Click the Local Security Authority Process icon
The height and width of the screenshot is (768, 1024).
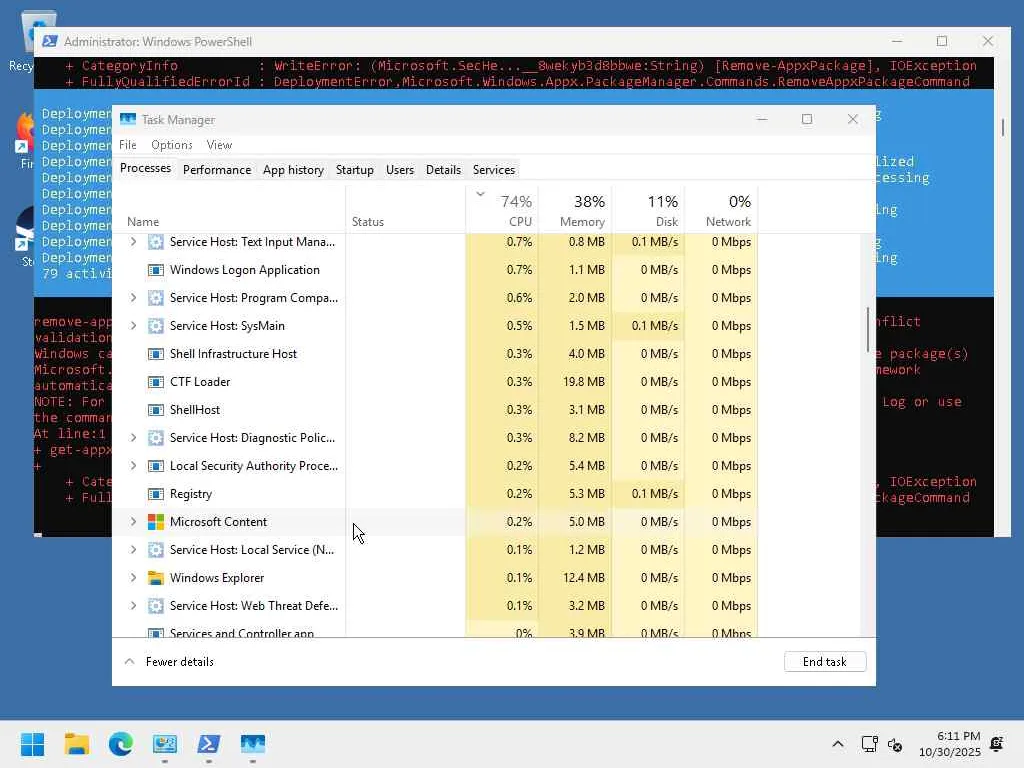(x=155, y=466)
